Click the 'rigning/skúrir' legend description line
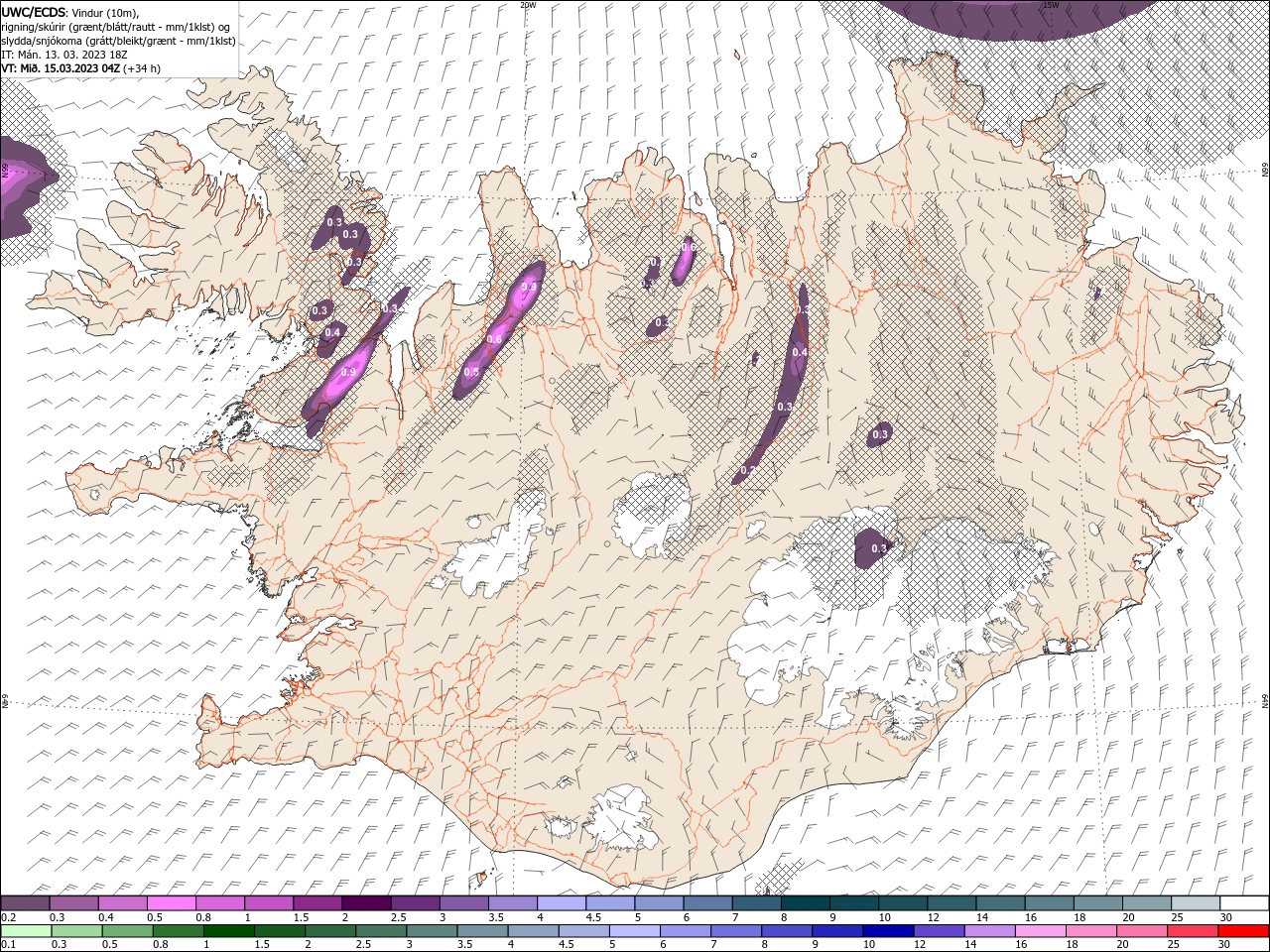 [x=115, y=27]
